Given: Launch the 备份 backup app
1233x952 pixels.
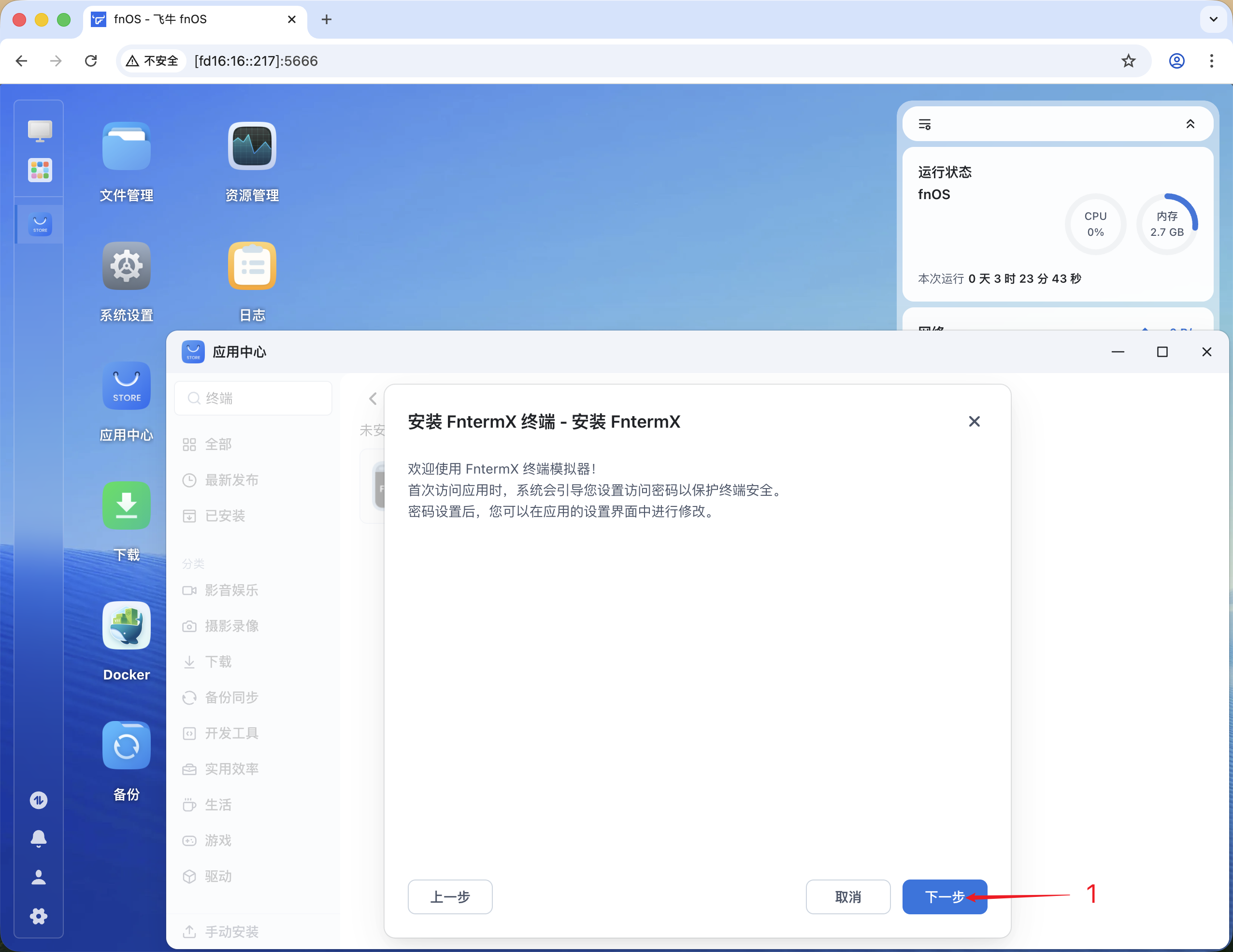Looking at the screenshot, I should (126, 745).
